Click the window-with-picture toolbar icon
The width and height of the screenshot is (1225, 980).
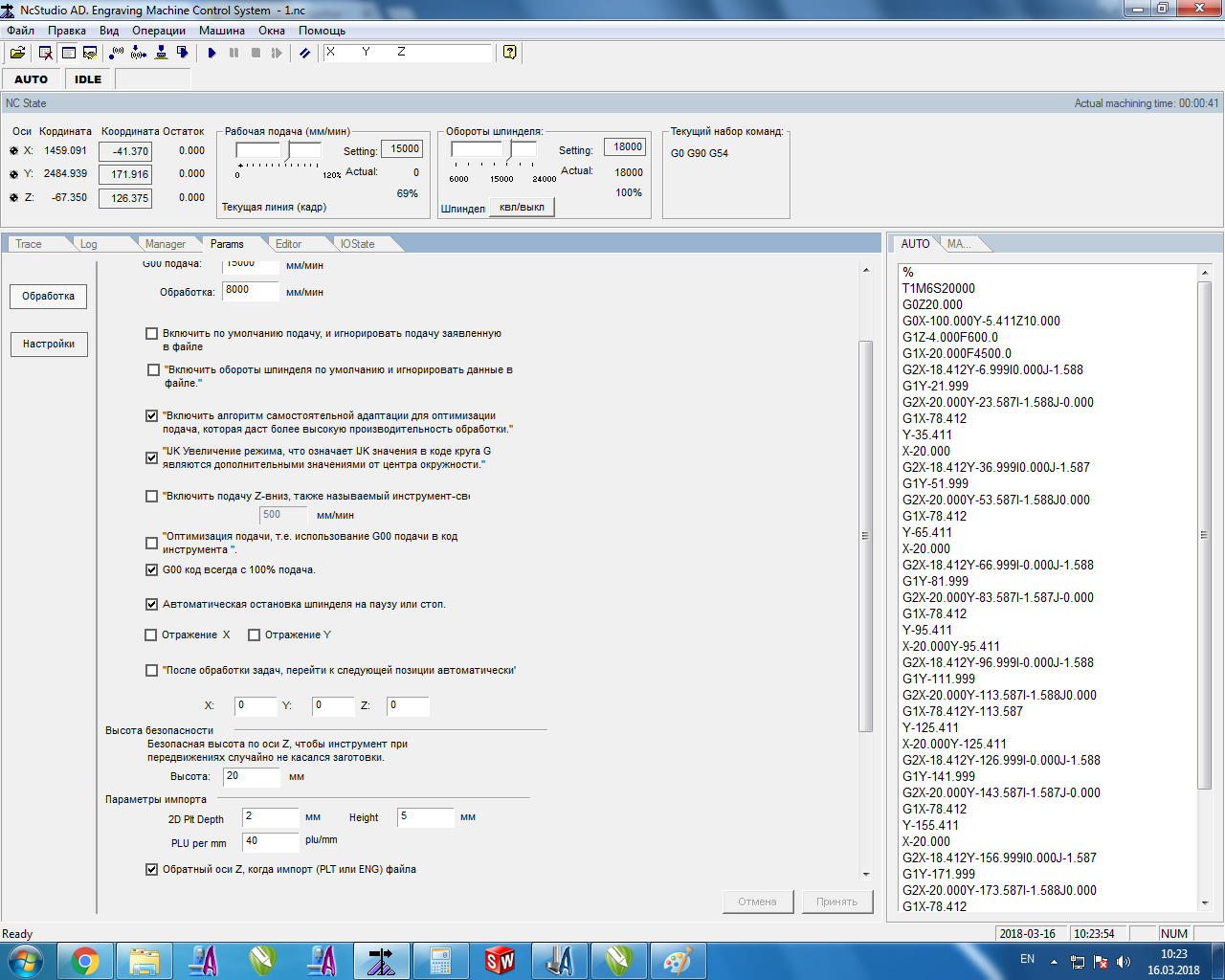(90, 53)
